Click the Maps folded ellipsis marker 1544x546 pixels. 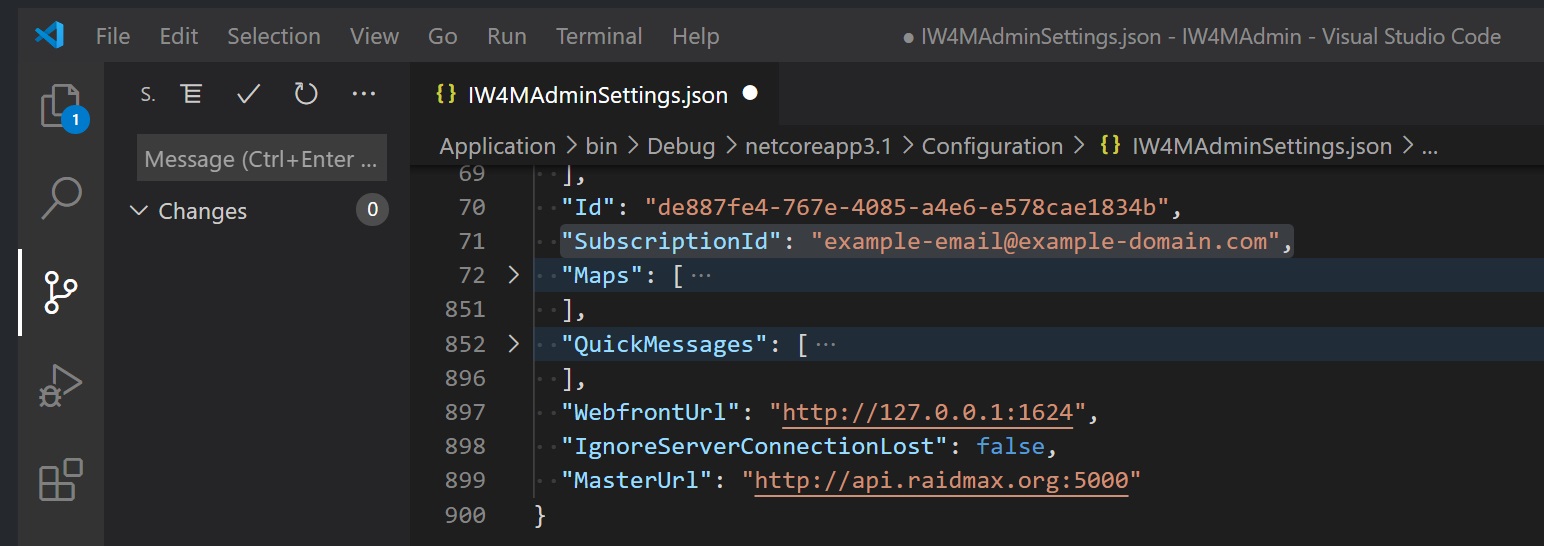(x=701, y=275)
